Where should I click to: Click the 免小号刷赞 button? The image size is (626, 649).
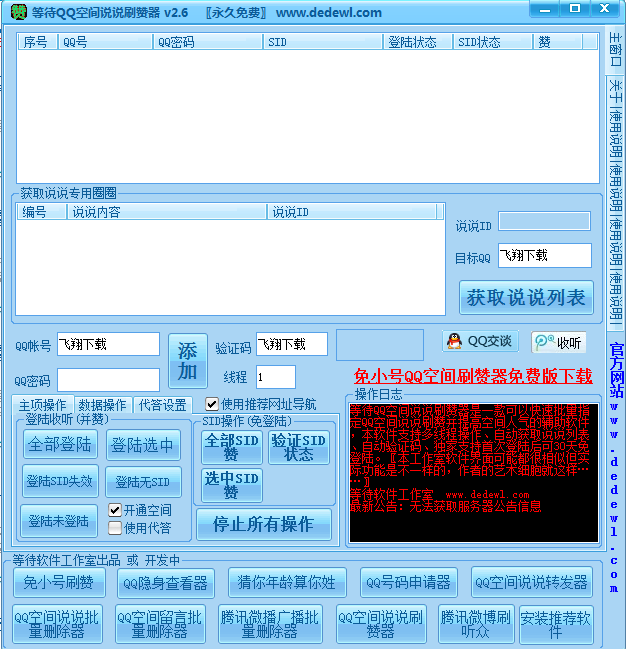pos(59,582)
